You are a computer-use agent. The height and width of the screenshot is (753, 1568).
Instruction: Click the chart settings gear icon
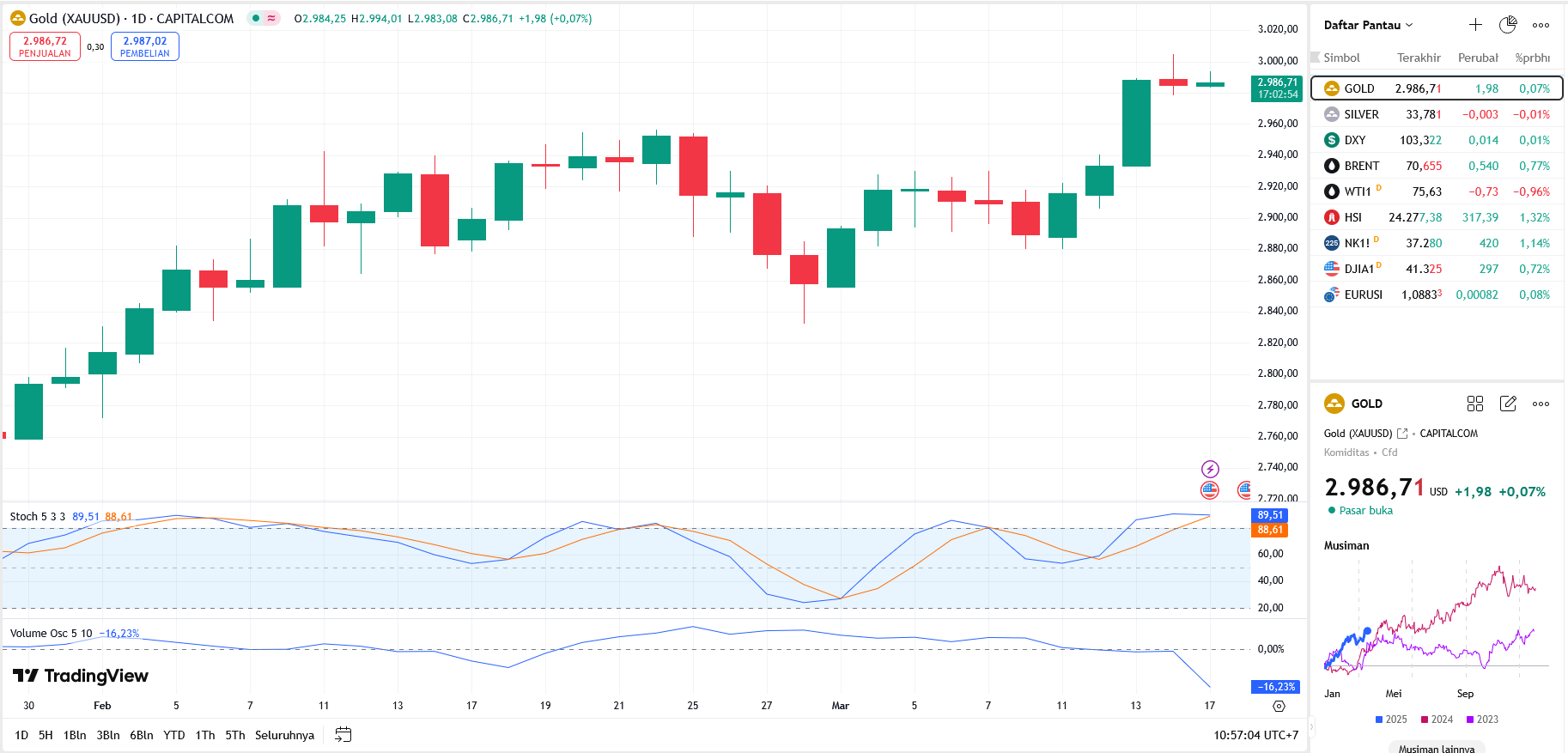pyautogui.click(x=1279, y=706)
